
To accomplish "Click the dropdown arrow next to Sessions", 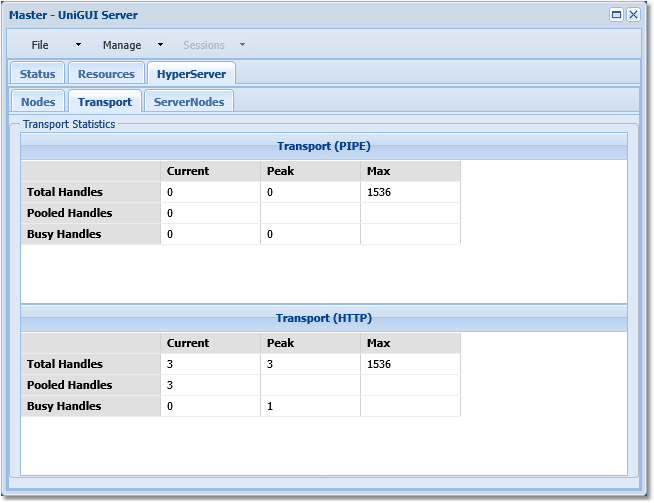I will [242, 45].
